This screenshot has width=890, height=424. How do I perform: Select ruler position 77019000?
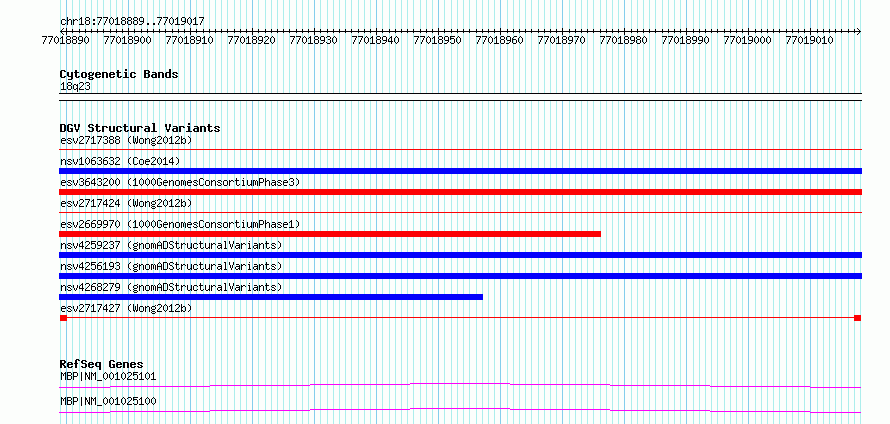tap(747, 40)
